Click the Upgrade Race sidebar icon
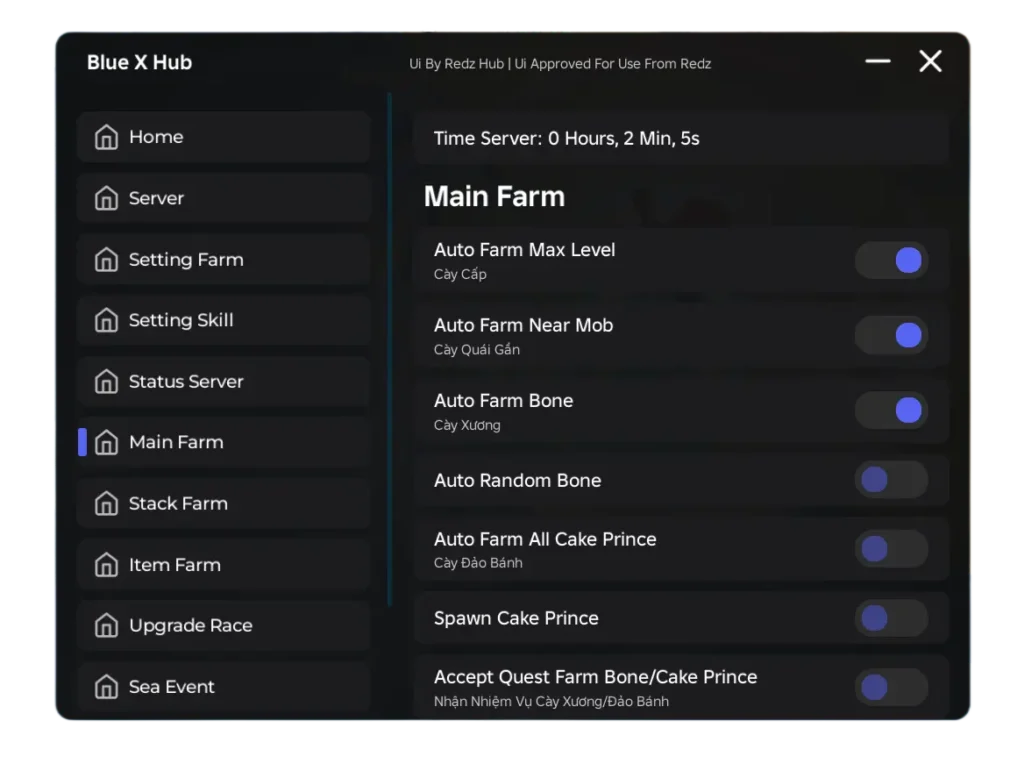This screenshot has height=764, width=1024. 106,626
